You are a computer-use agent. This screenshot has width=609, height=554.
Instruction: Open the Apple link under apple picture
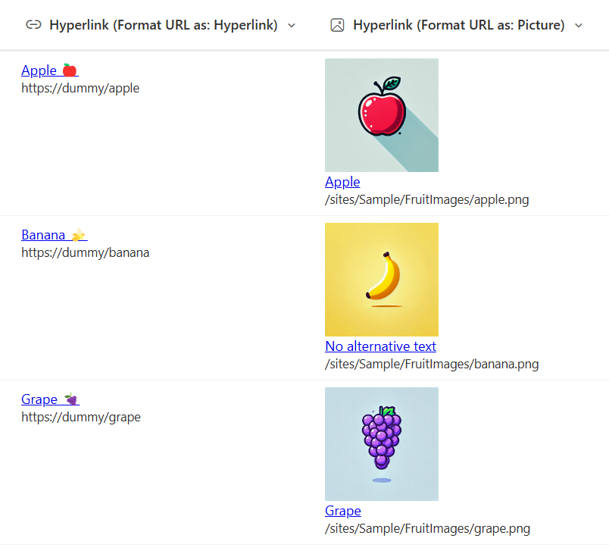pos(343,182)
